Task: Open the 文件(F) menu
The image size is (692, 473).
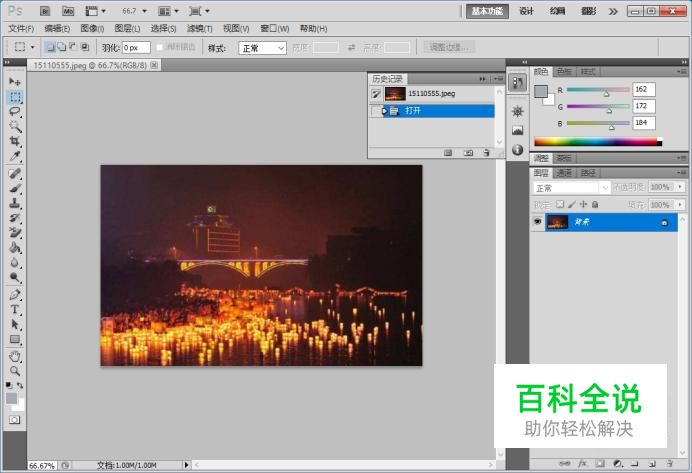Action: tap(21, 29)
